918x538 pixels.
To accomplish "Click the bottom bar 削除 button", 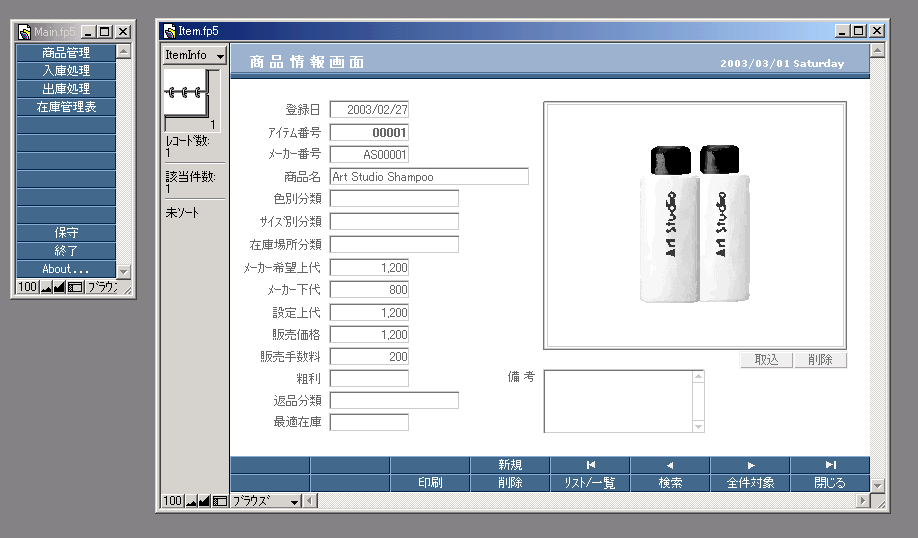I will [x=510, y=483].
